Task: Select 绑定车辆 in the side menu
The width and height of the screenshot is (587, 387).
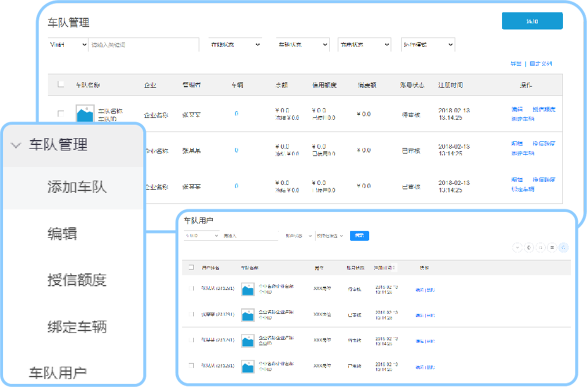Action: tap(77, 327)
